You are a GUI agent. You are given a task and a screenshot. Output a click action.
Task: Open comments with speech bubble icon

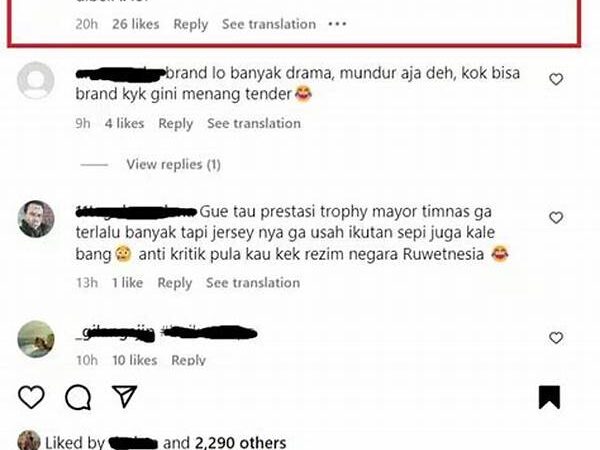click(78, 397)
